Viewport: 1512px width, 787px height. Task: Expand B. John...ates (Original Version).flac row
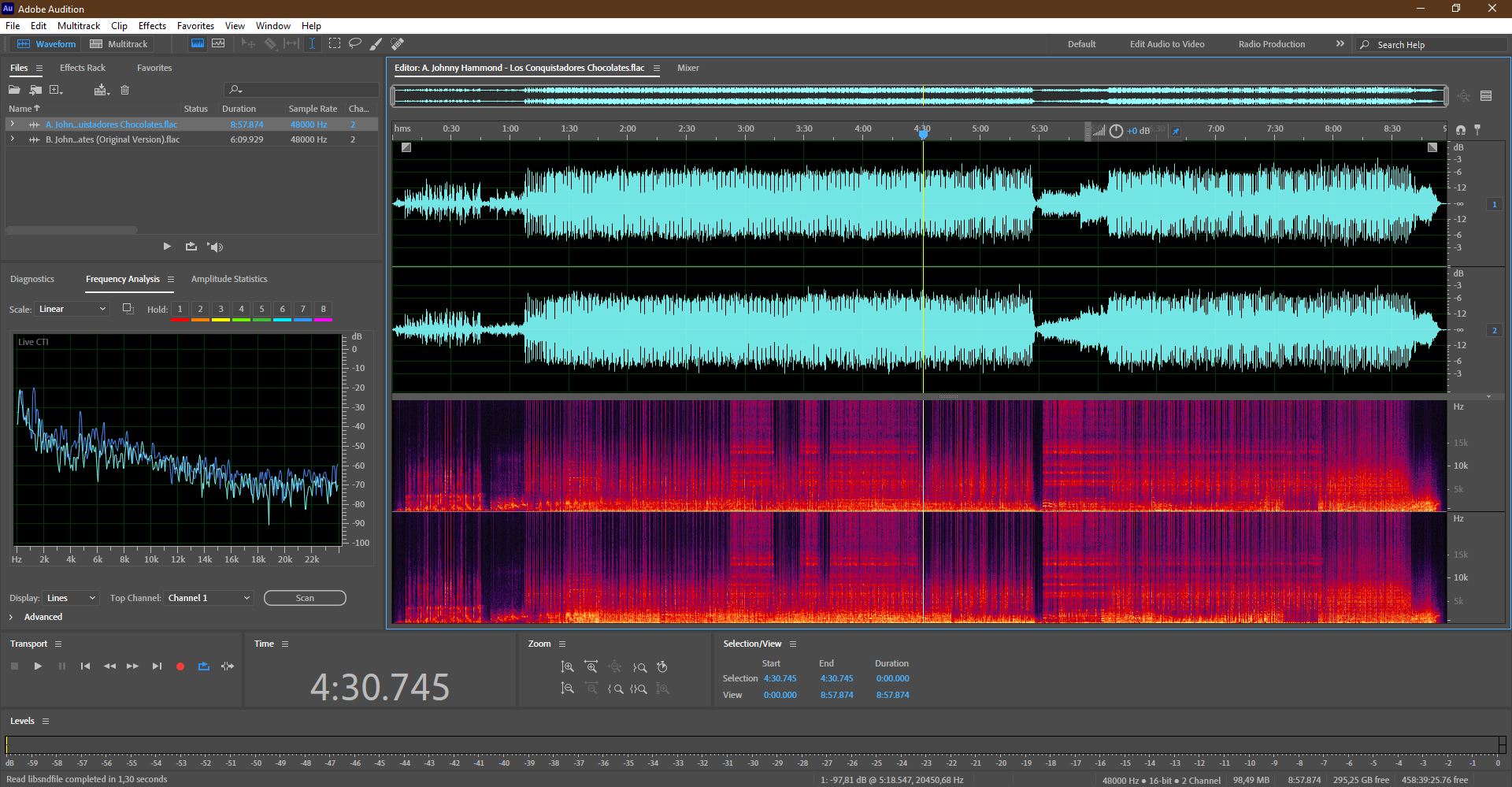12,139
